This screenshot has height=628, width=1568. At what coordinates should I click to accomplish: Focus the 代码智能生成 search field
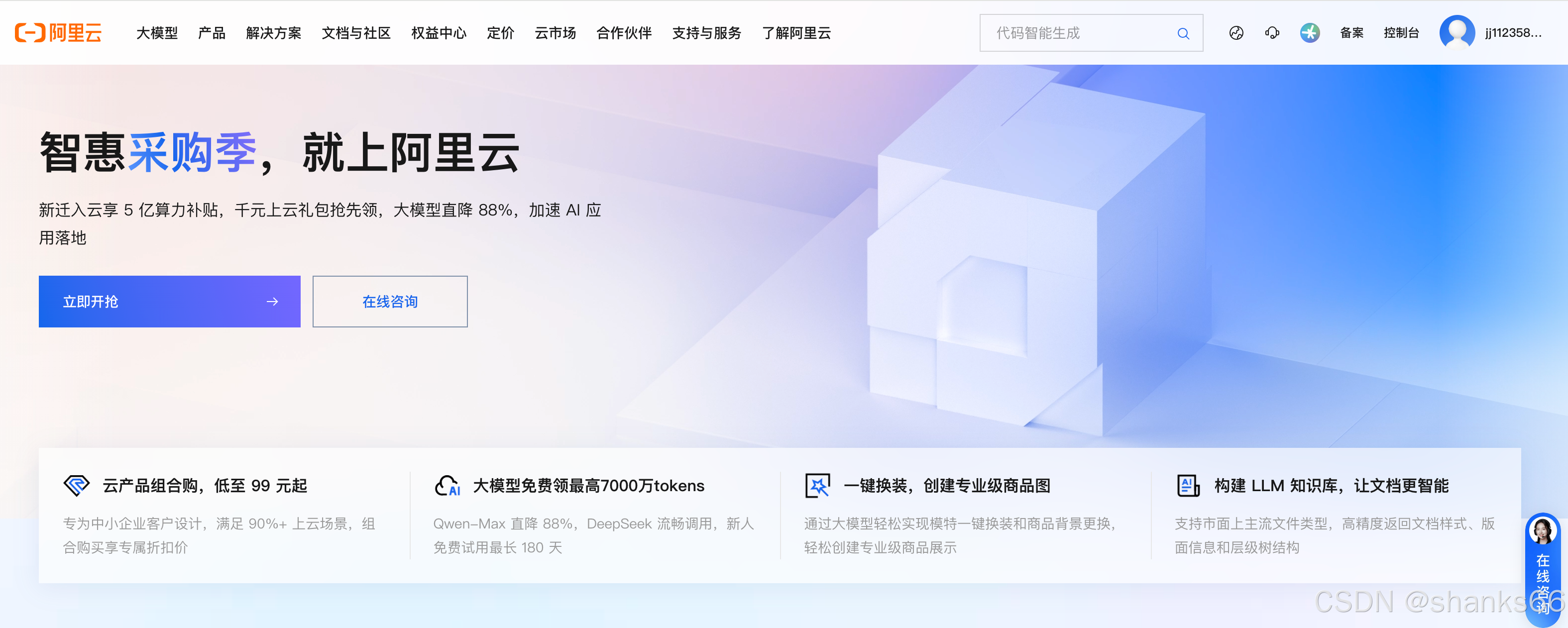click(x=1077, y=33)
